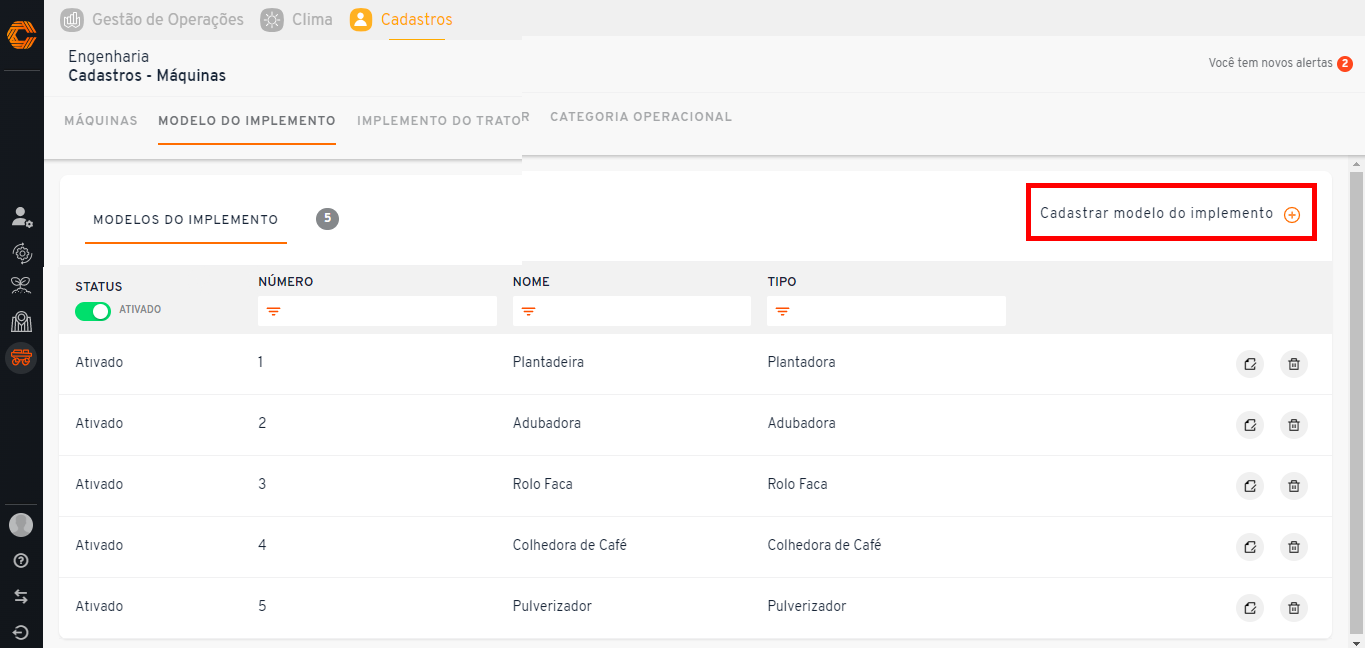This screenshot has width=1365, height=648.
Task: Click in the Nome filter field
Action: (x=632, y=311)
